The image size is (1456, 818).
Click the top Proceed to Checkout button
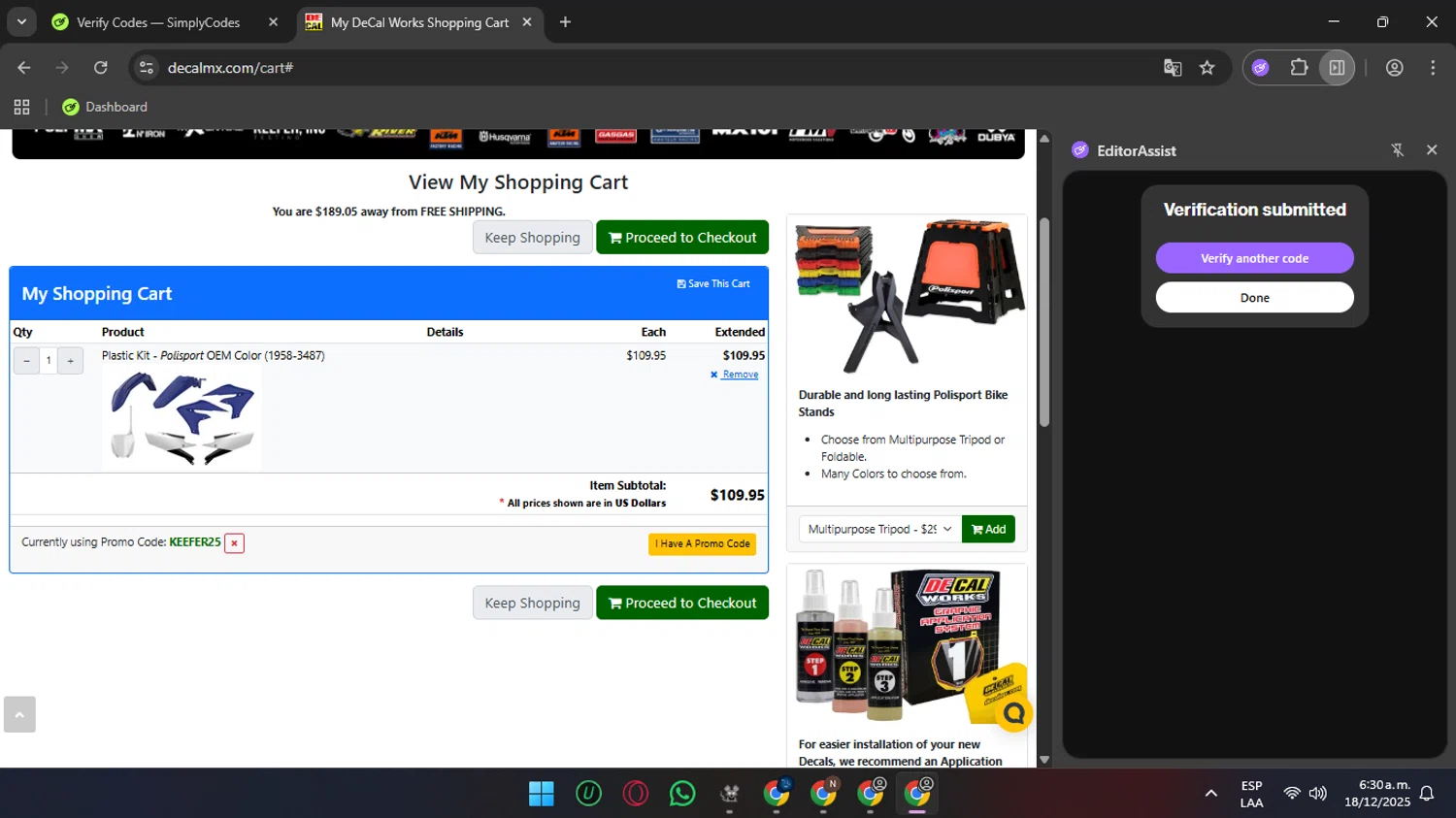(x=682, y=238)
